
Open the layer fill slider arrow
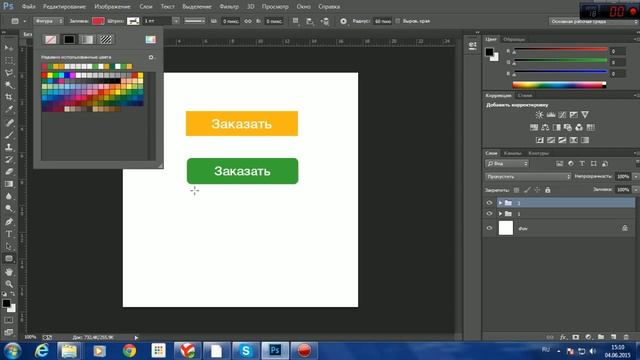coord(636,190)
